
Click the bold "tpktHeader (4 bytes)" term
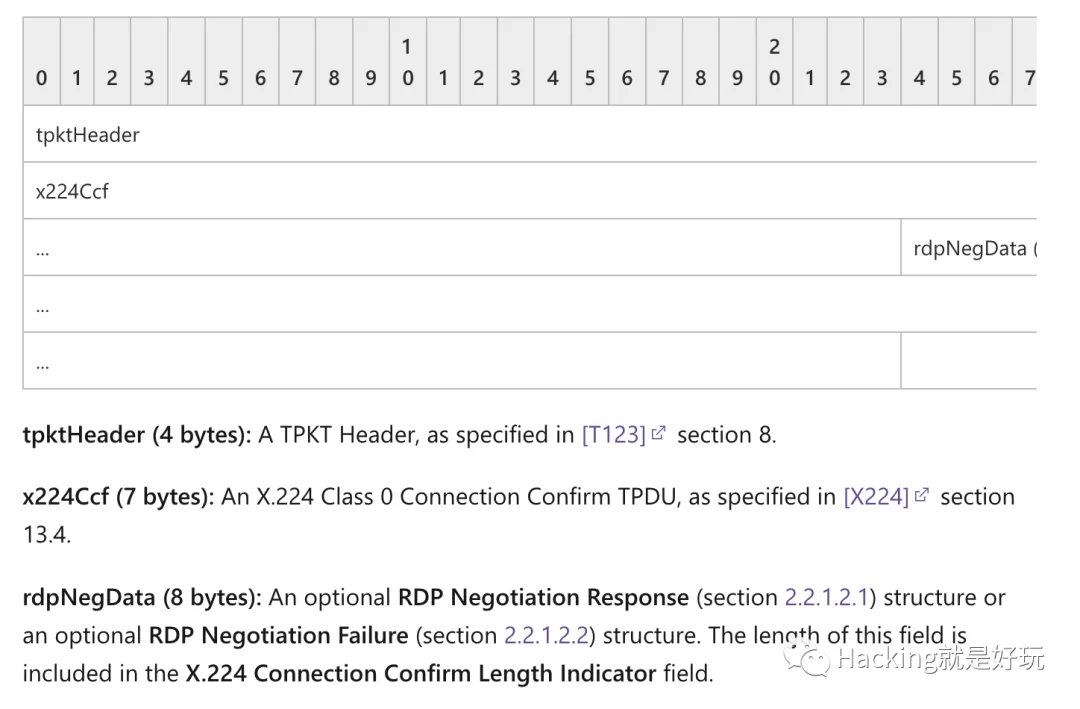click(136, 436)
